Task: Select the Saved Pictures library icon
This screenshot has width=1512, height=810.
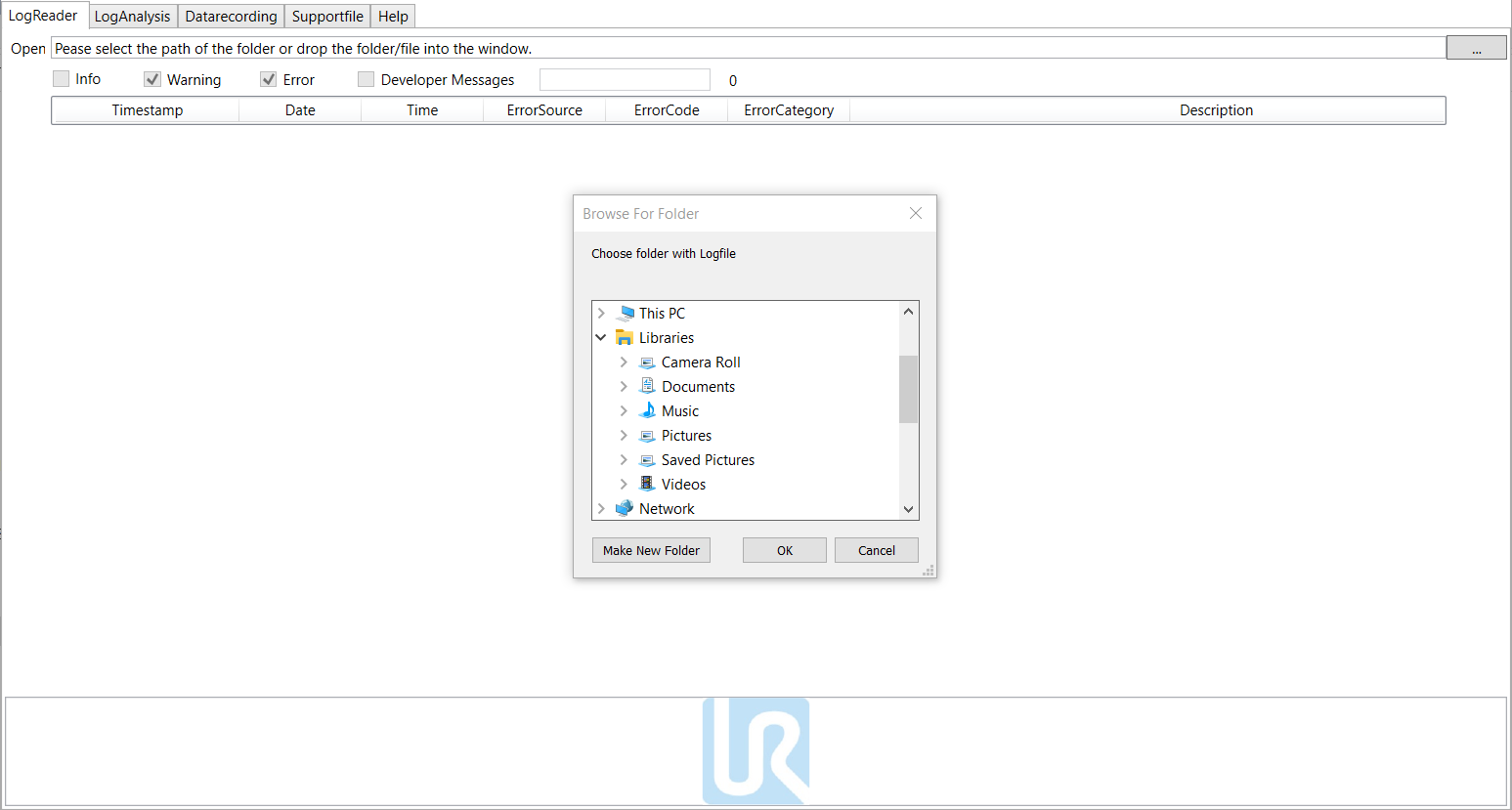Action: 647,460
